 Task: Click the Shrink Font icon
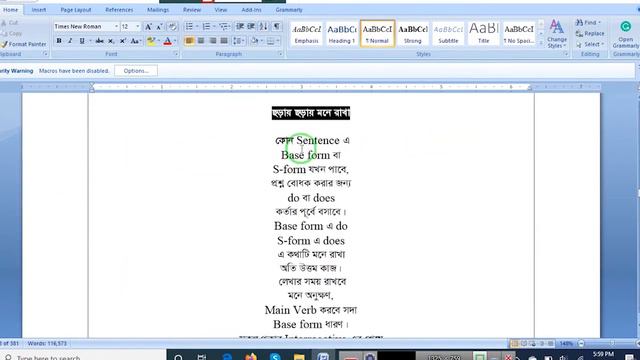(160, 27)
